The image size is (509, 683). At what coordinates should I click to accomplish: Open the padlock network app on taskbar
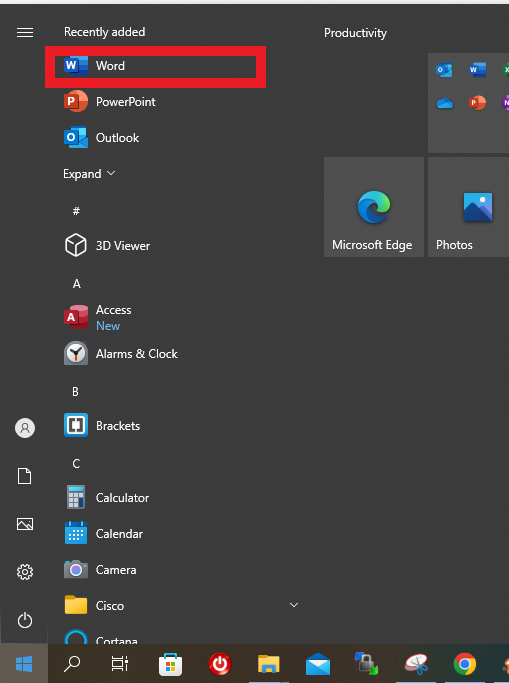366,663
